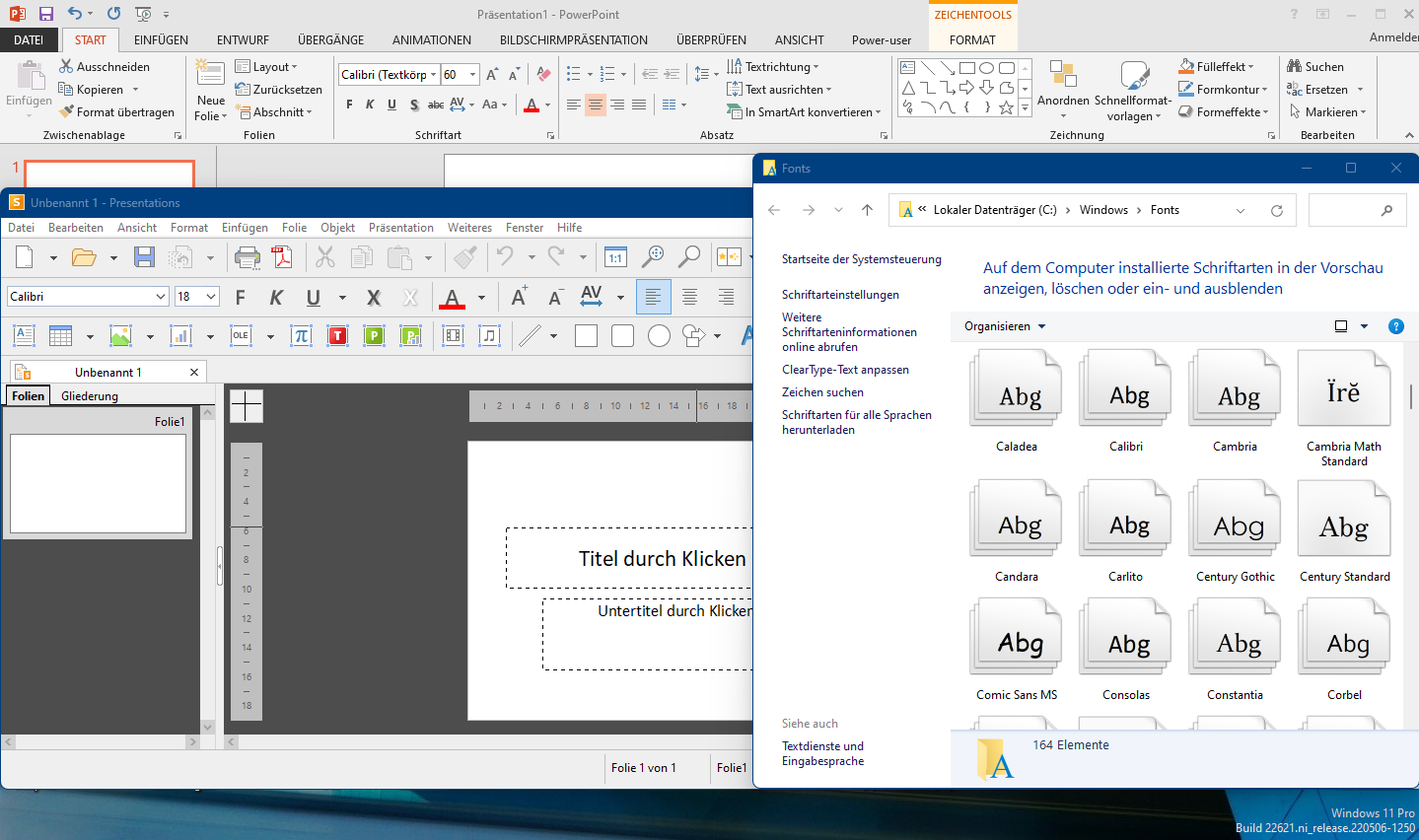
Task: Switch to ANIMATIONEN tab in PowerPoint
Action: click(432, 40)
